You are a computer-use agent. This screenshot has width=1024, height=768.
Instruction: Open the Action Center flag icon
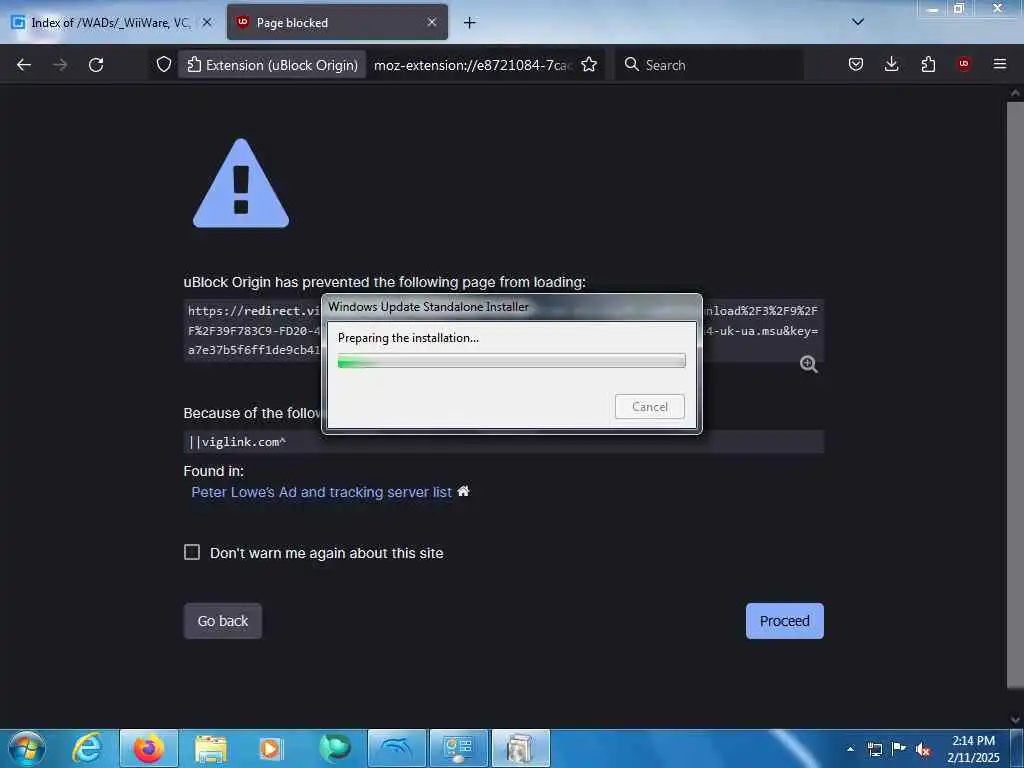[899, 749]
